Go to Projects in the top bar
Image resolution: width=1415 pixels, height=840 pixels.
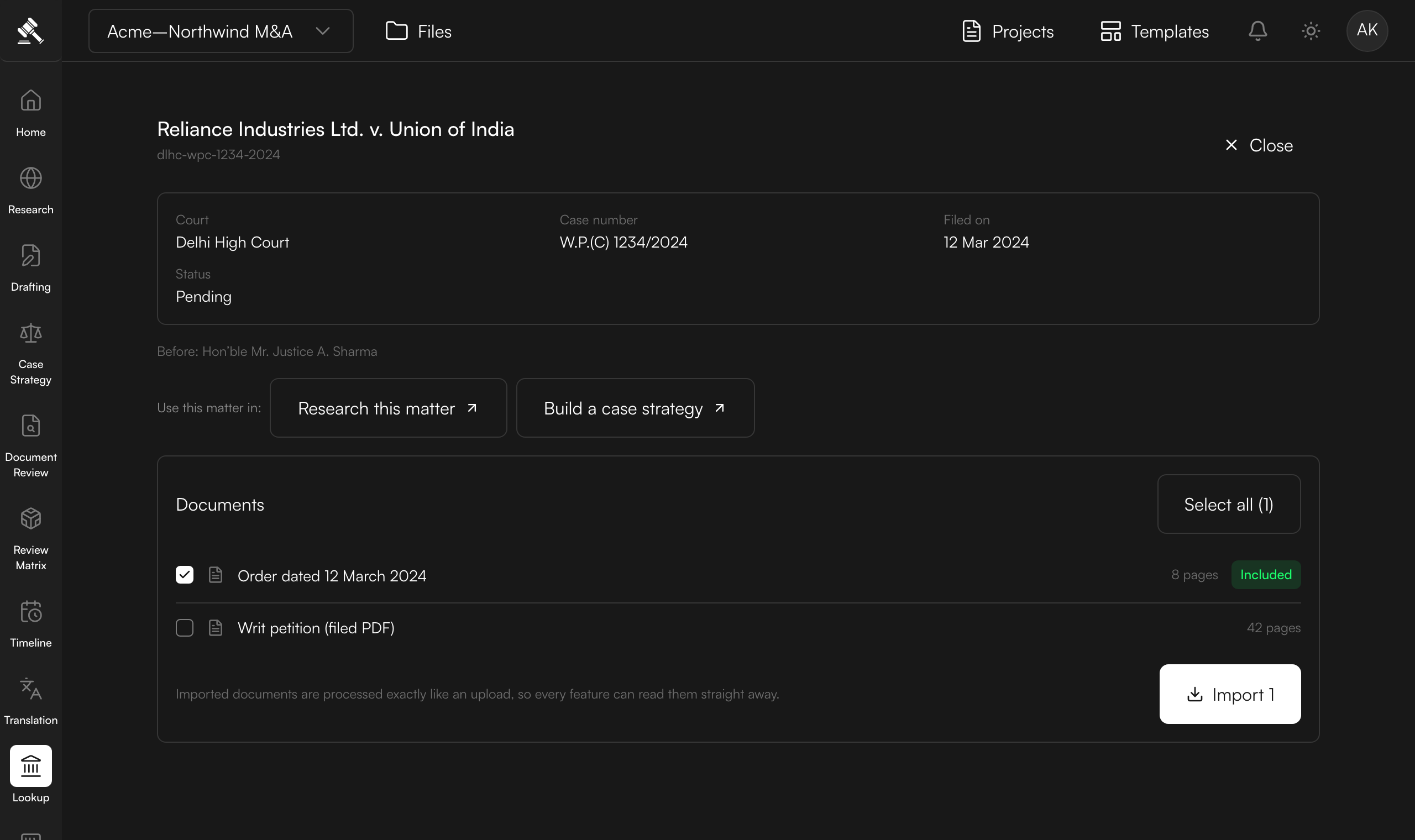(x=1008, y=31)
